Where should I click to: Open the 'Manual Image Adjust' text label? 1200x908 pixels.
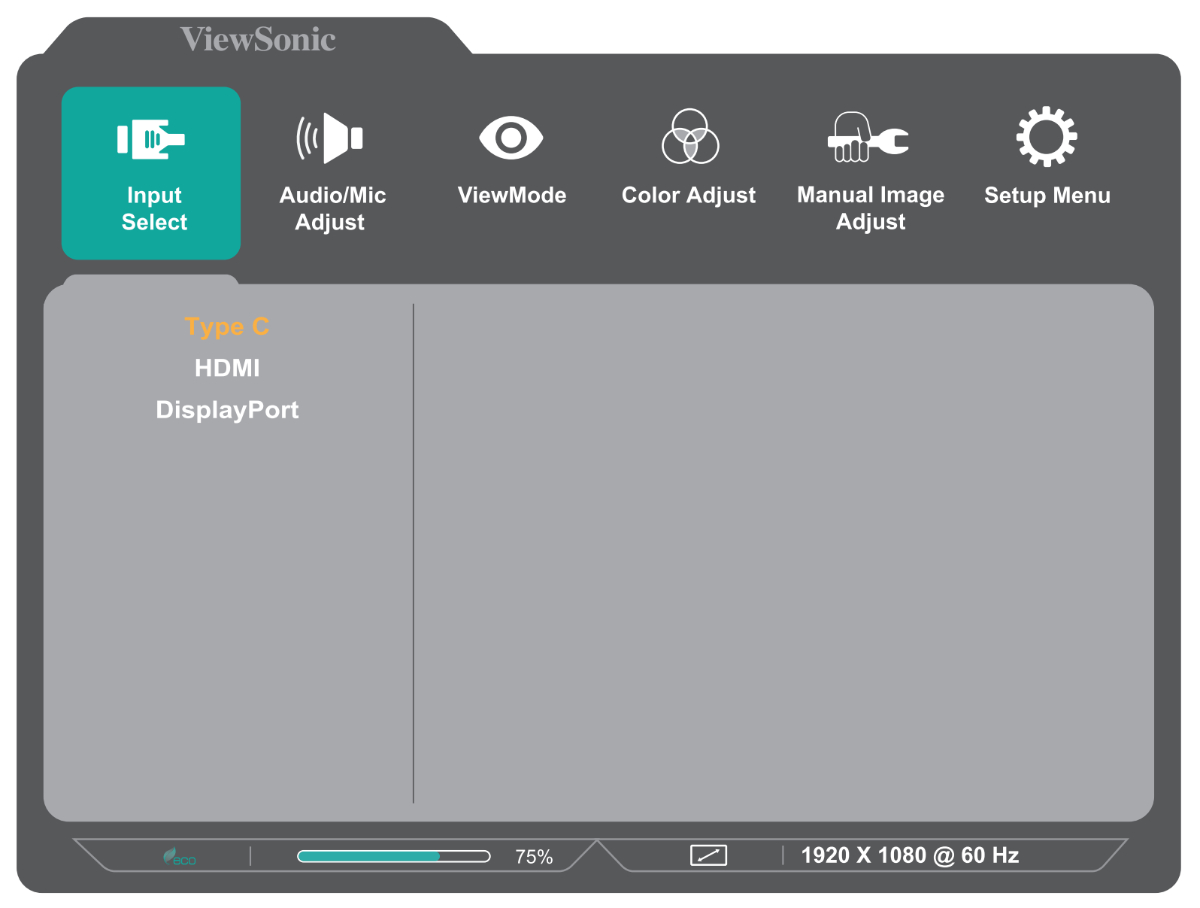point(870,209)
